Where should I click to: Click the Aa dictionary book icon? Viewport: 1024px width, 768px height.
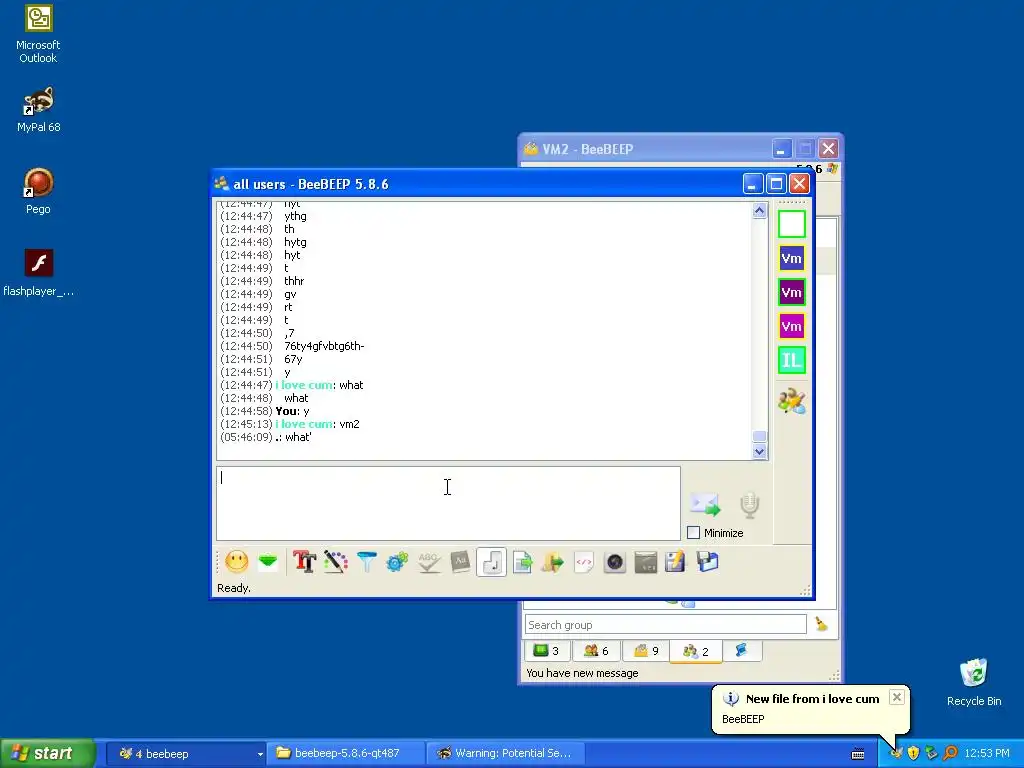[460, 562]
